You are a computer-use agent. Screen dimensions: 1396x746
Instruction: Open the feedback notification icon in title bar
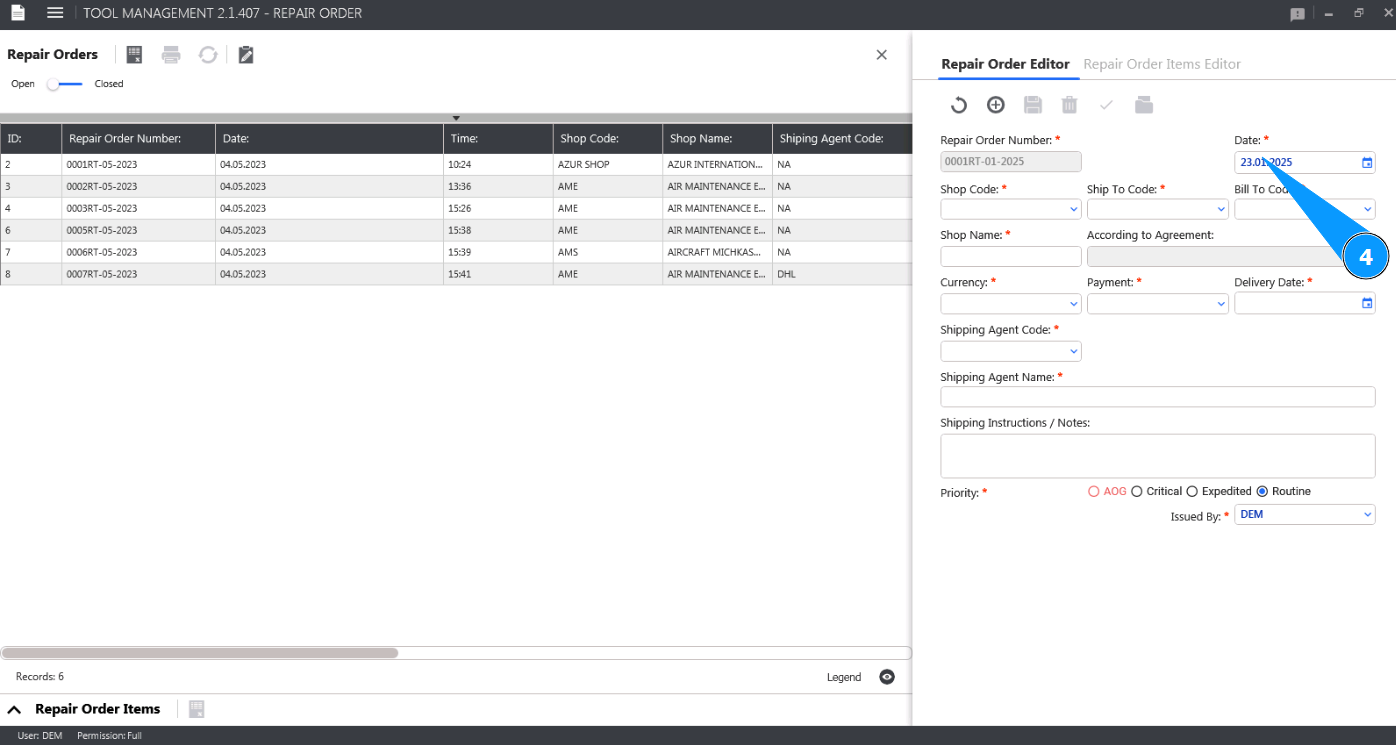[1297, 14]
